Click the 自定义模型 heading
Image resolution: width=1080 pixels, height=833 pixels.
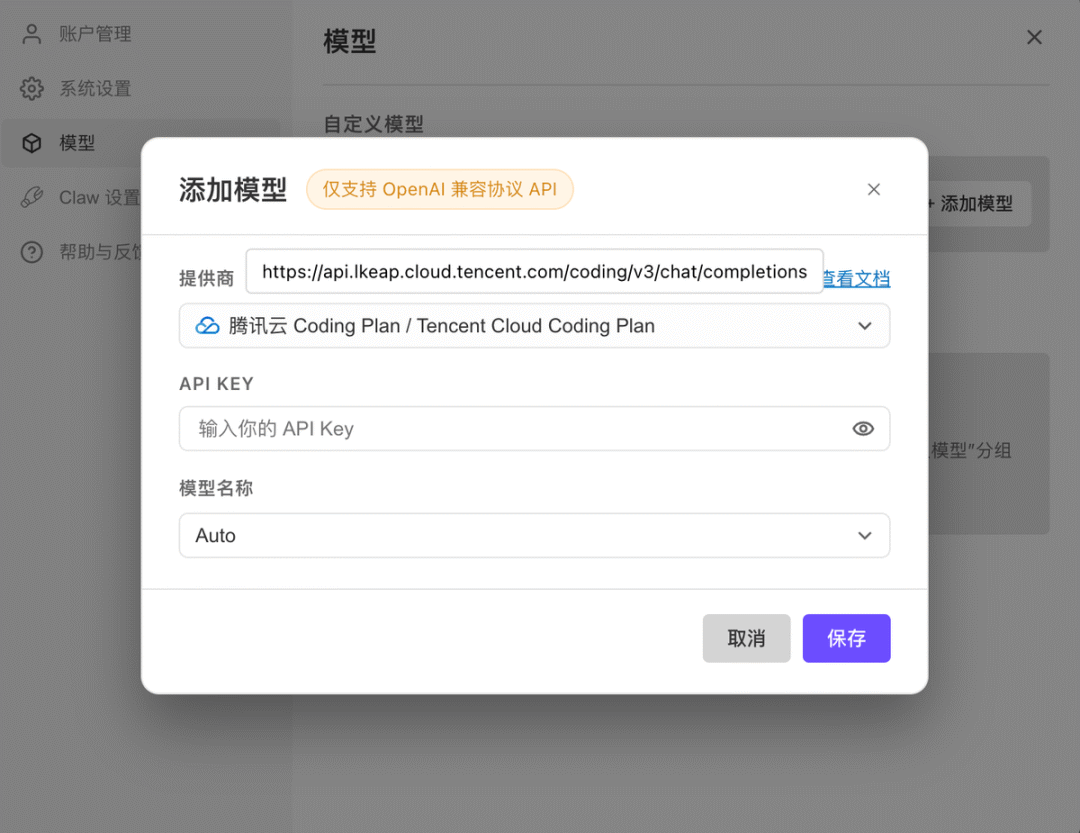coord(373,124)
